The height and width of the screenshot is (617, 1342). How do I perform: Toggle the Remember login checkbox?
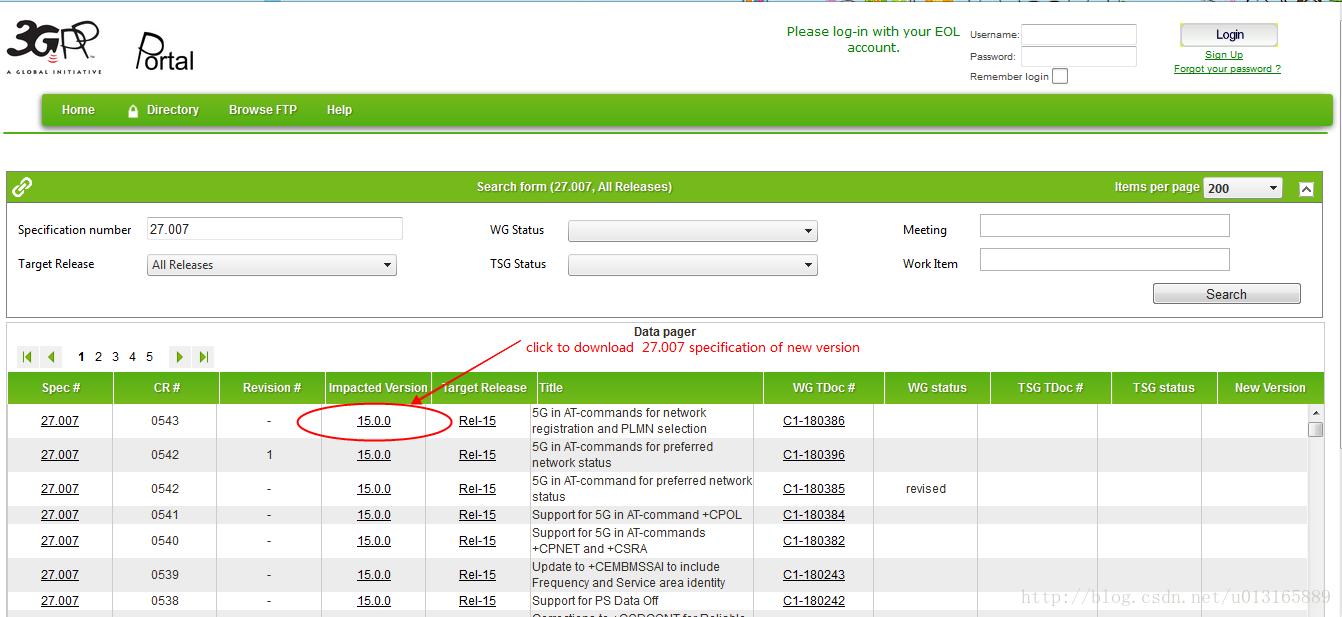click(1060, 77)
